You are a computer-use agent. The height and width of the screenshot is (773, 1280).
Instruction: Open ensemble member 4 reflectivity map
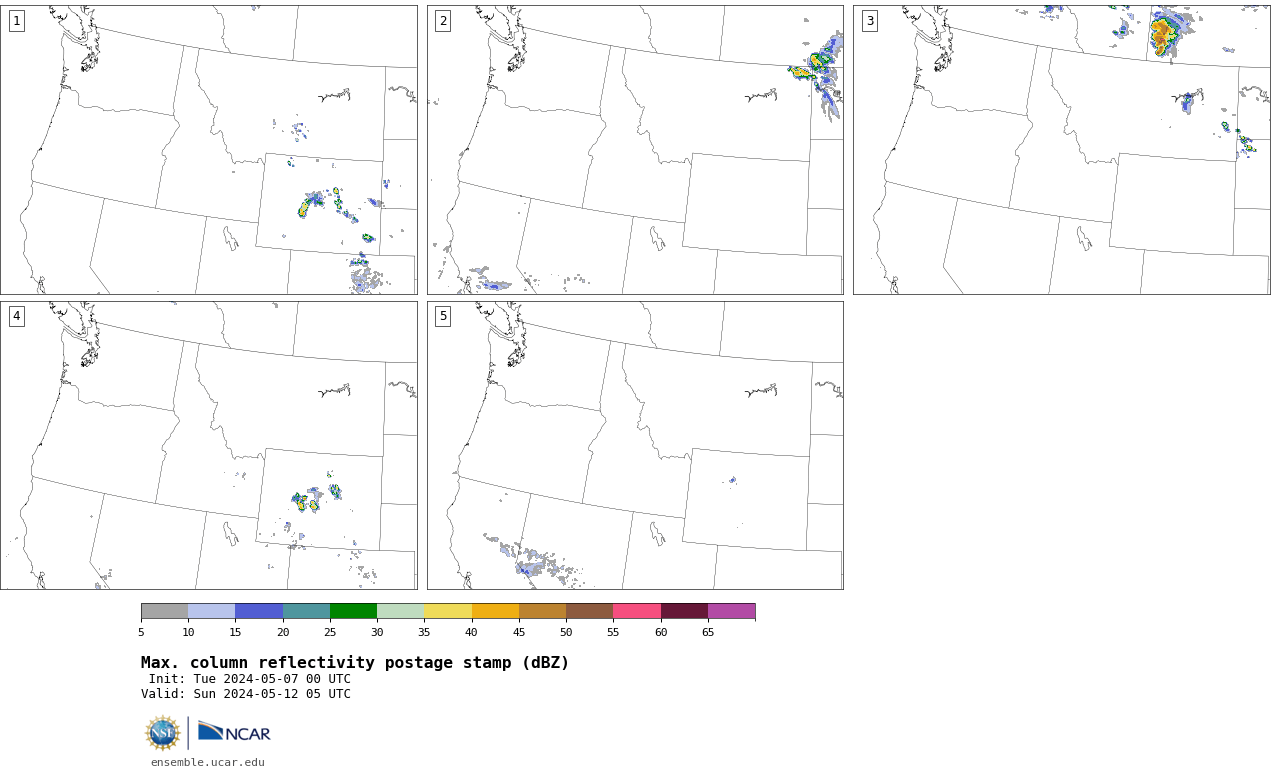[x=209, y=445]
